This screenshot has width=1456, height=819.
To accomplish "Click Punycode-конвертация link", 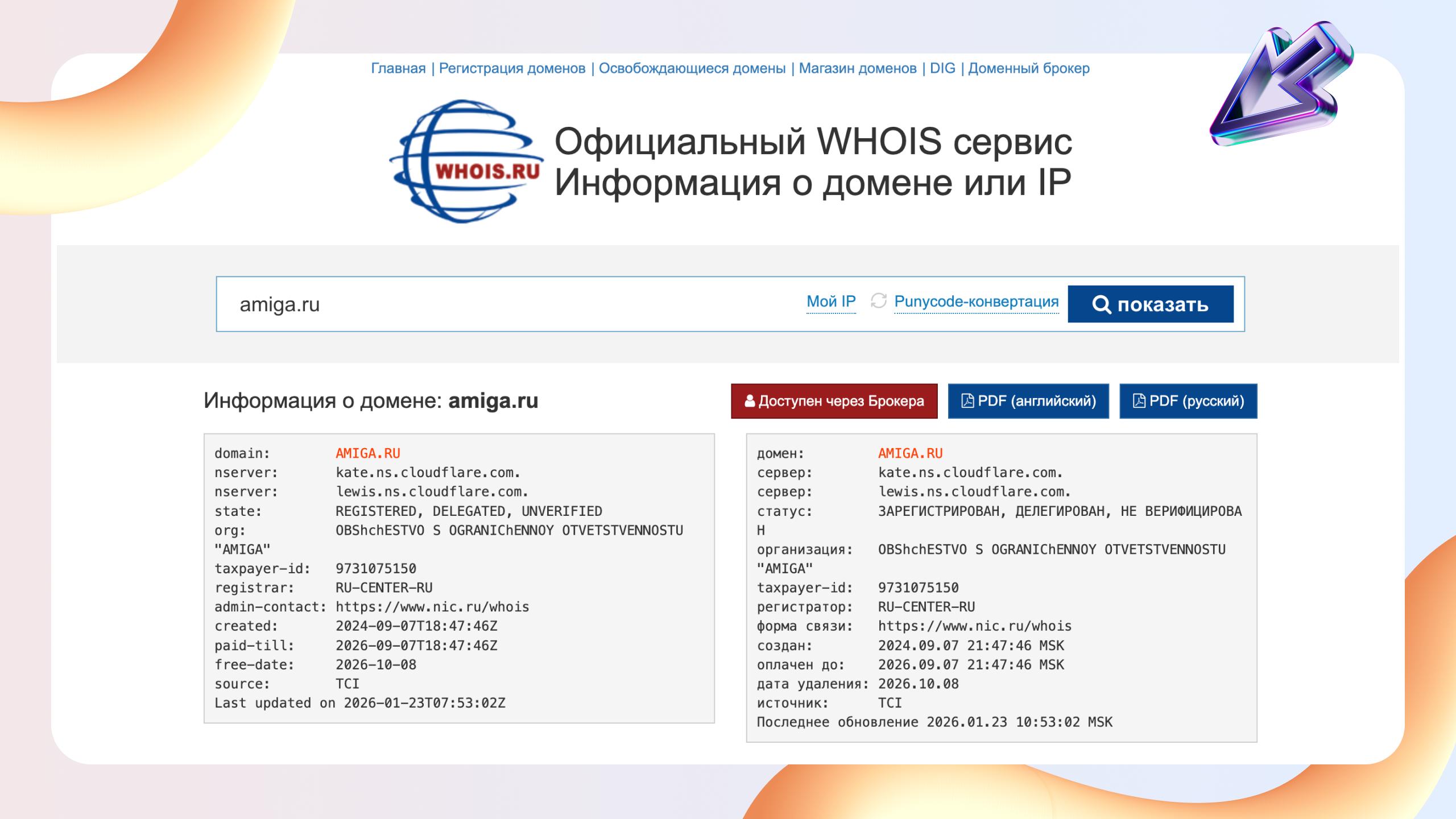I will (x=976, y=301).
